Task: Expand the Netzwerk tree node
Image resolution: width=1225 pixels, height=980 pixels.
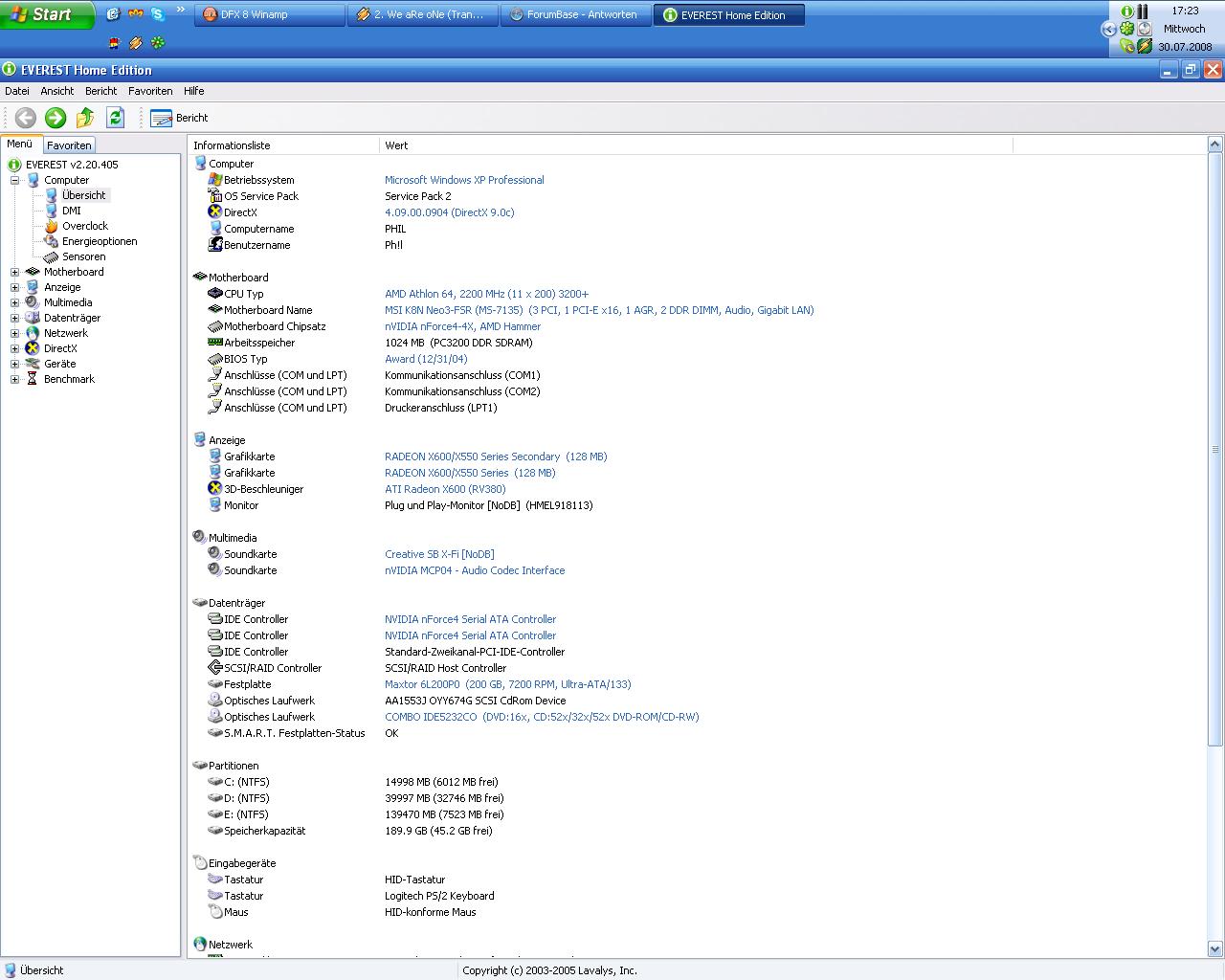Action: [14, 333]
